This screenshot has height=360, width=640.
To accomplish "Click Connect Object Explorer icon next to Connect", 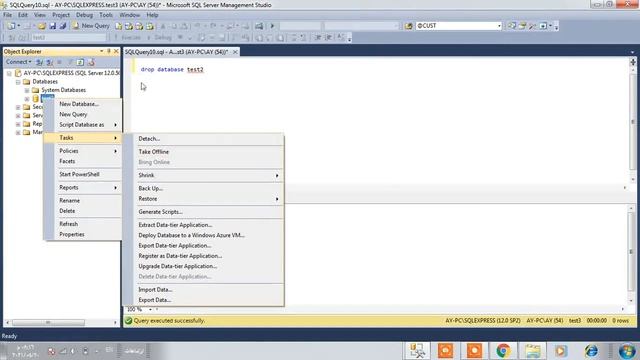I will tap(40, 62).
